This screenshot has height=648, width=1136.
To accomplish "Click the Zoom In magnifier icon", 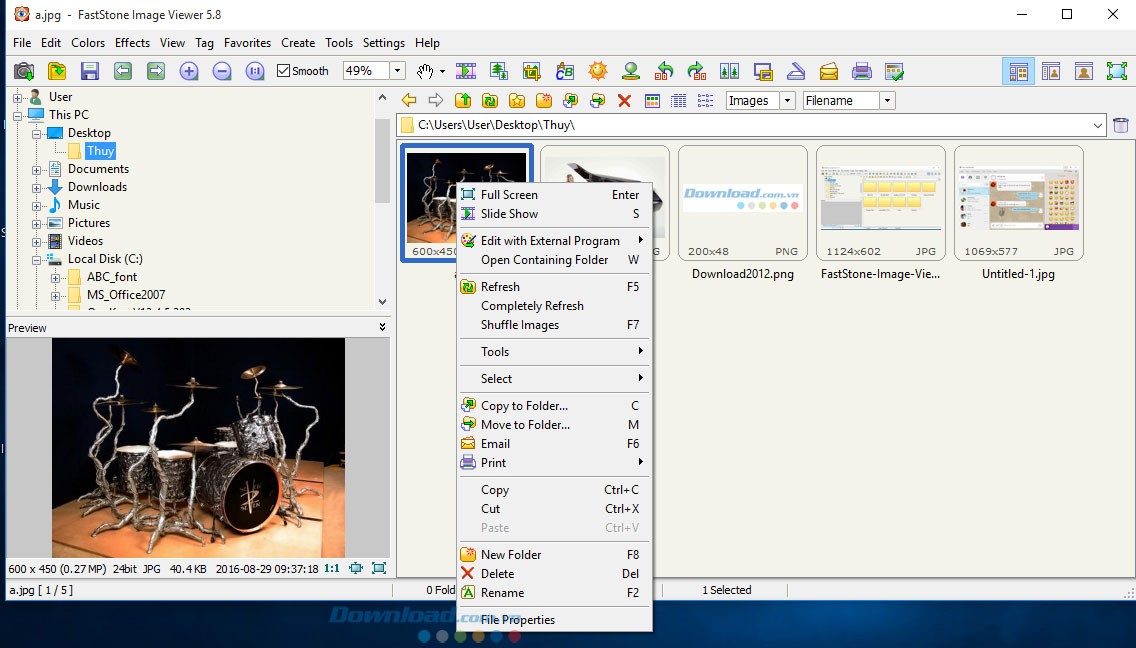I will pyautogui.click(x=189, y=71).
